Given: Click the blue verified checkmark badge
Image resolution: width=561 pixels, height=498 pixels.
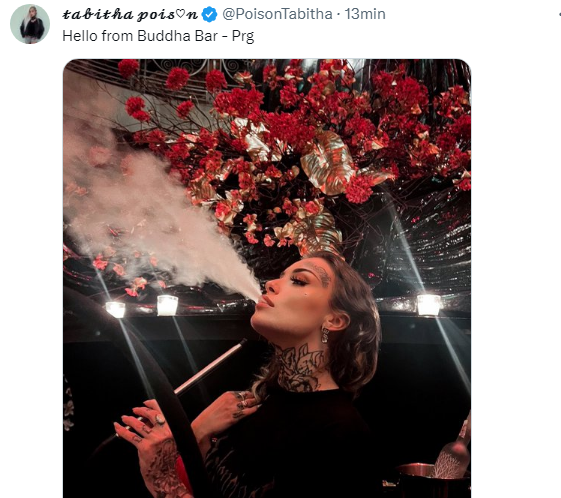Looking at the screenshot, I should click(209, 15).
